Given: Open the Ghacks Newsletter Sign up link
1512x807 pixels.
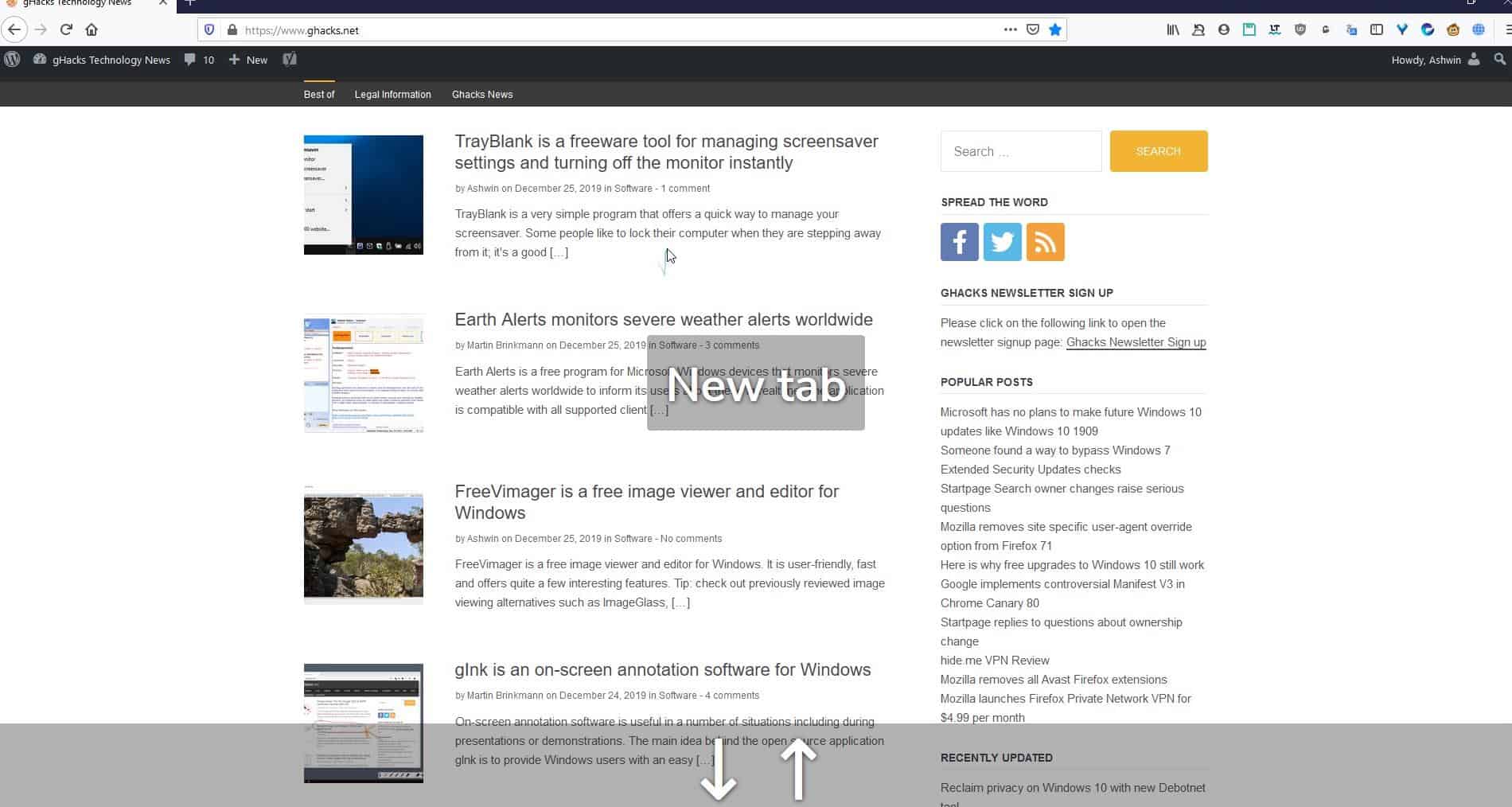Looking at the screenshot, I should [x=1136, y=342].
